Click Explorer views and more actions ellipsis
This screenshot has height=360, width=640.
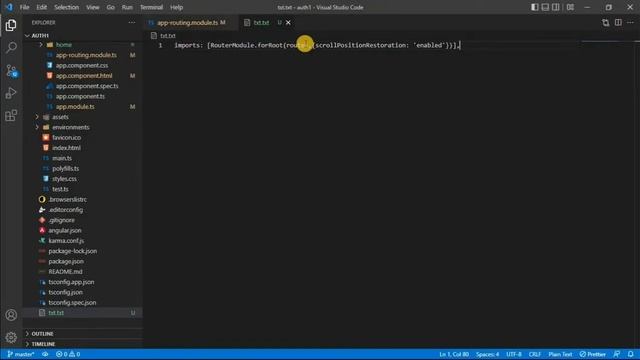[x=131, y=23]
